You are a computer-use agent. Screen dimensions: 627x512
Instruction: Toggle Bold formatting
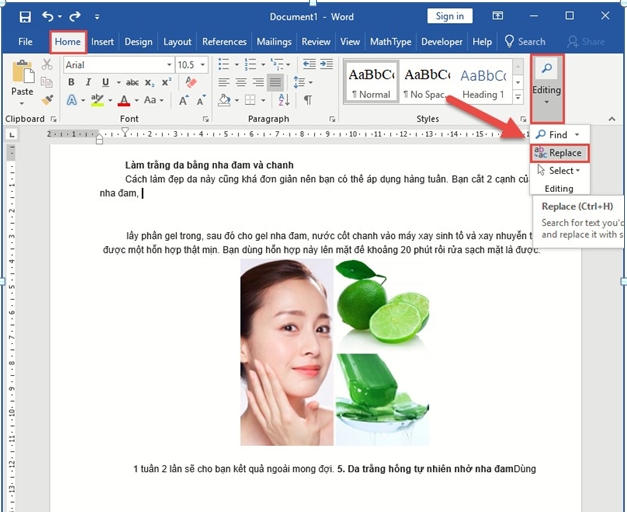(72, 82)
